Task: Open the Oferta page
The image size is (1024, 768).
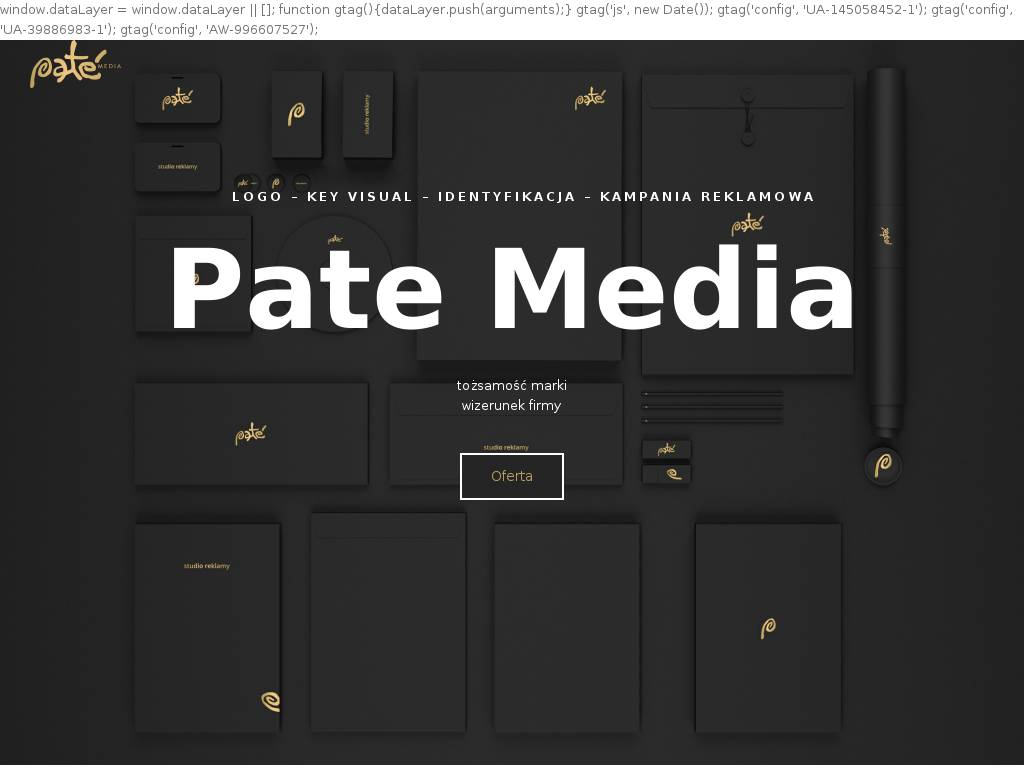Action: click(x=511, y=476)
